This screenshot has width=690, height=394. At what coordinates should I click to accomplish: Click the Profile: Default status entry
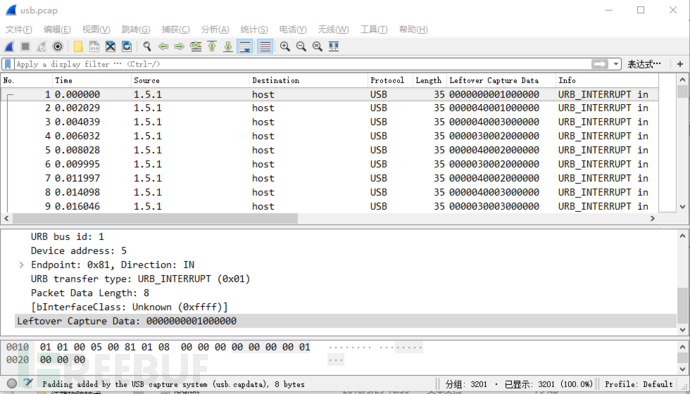[x=638, y=384]
